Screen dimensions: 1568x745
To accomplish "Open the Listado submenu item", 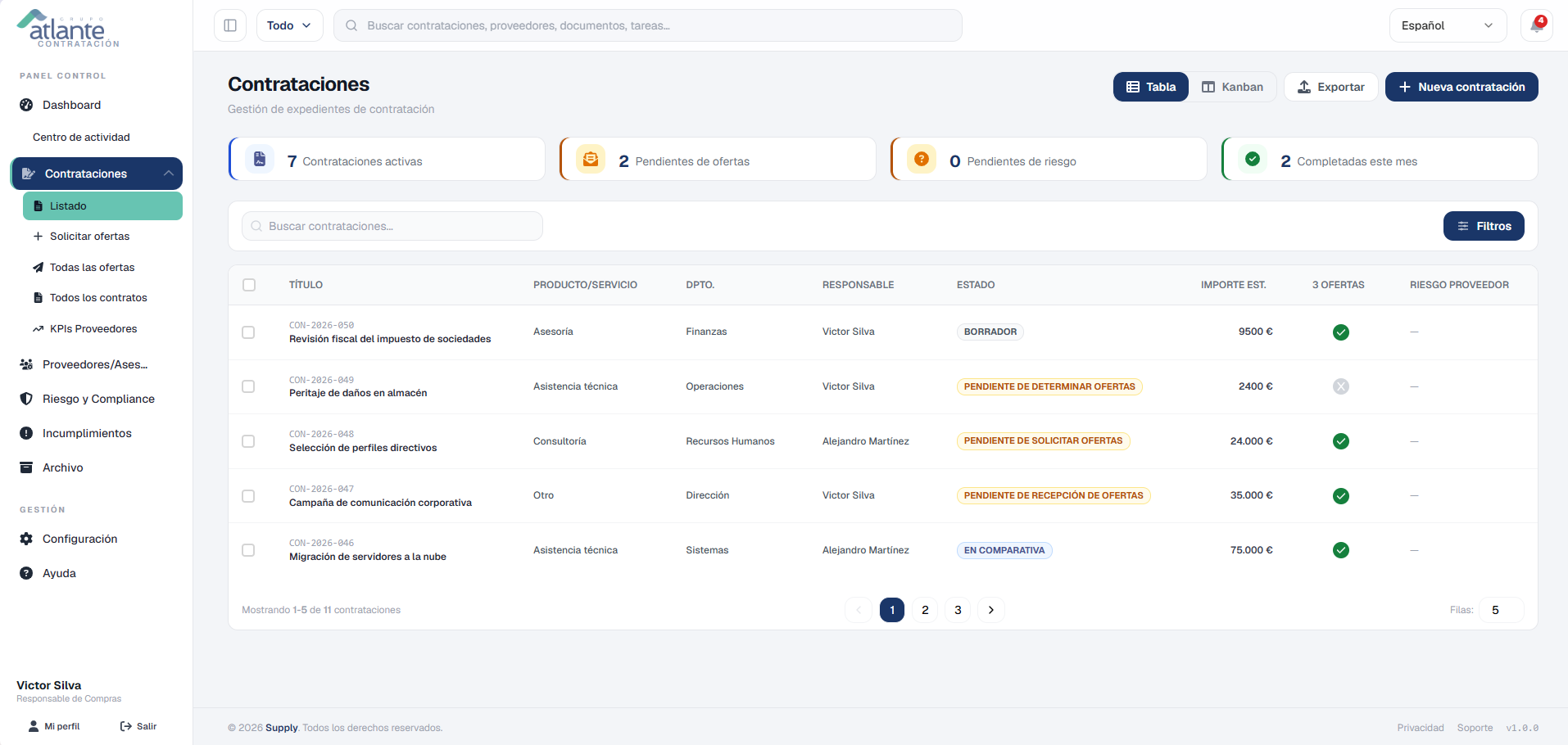I will 102,206.
